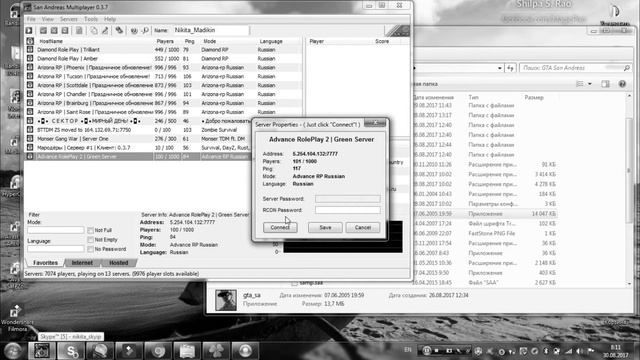Click the toolbar icon just left of the round settings icon

[x=119, y=31]
